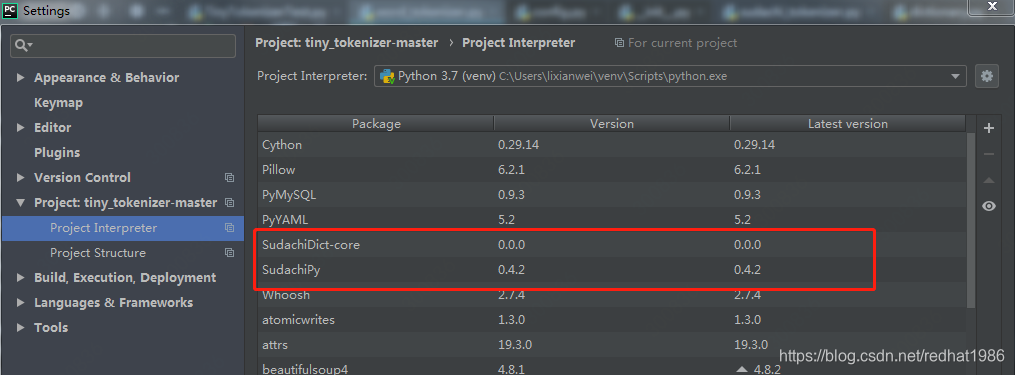Expand the Version Control section
The image size is (1015, 375).
(21, 177)
